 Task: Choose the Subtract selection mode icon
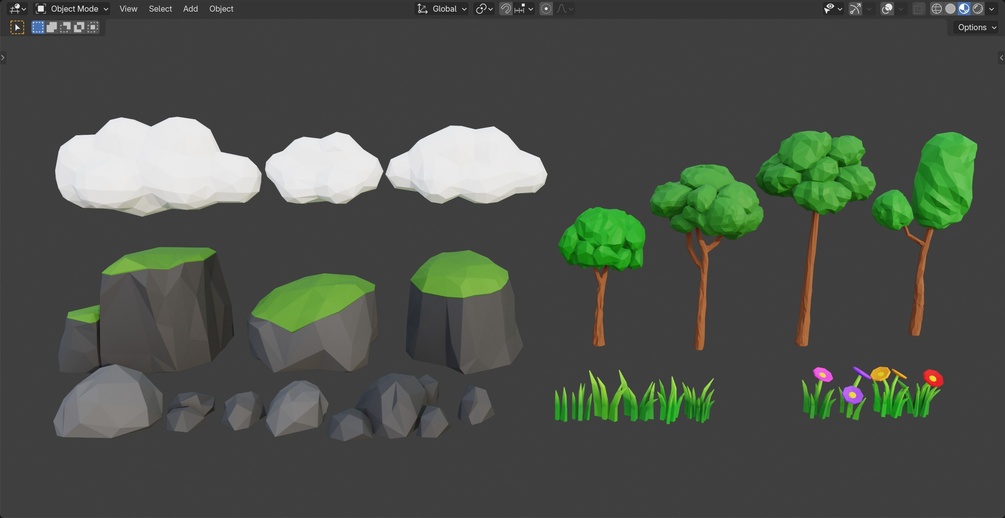pyautogui.click(x=65, y=27)
